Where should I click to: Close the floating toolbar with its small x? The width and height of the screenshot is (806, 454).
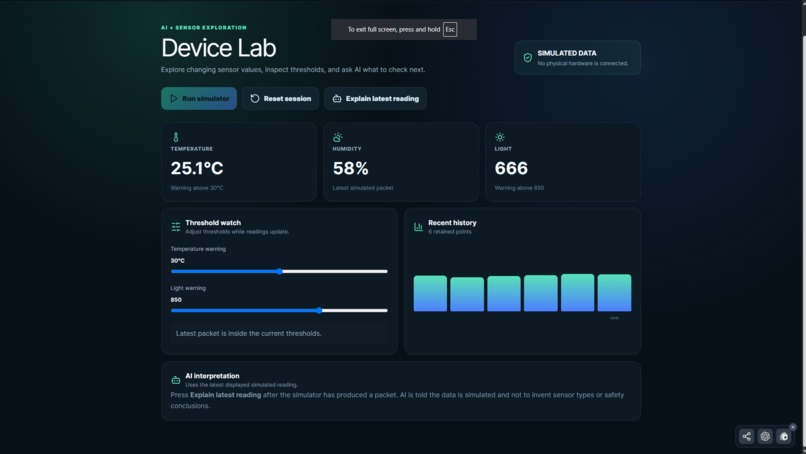[x=793, y=427]
